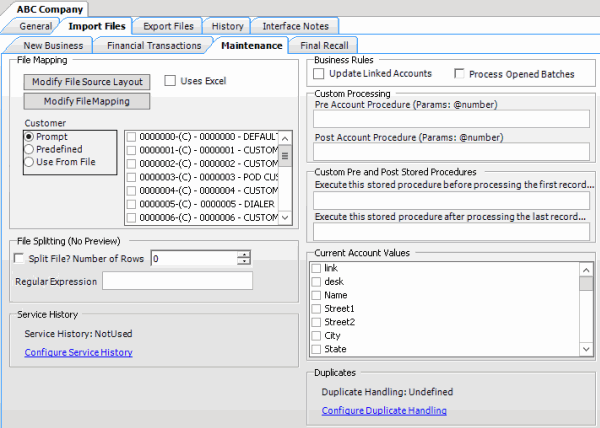Enable the Process Opened Batches checkbox
Image resolution: width=600 pixels, height=428 pixels.
tap(460, 74)
